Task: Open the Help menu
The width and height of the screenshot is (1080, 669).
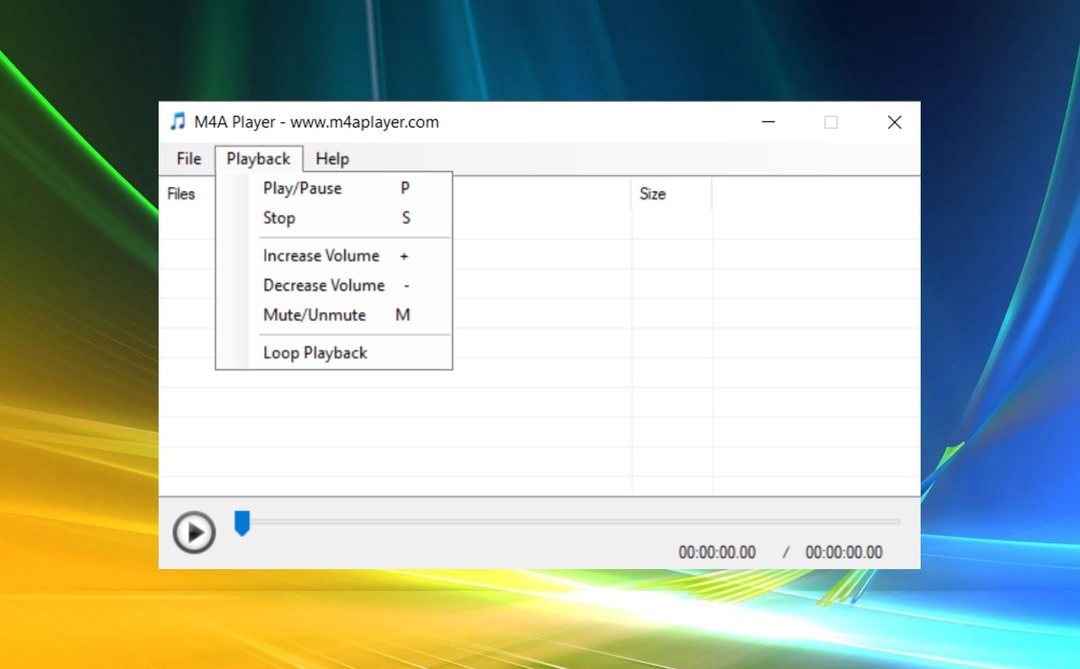Action: pos(332,158)
